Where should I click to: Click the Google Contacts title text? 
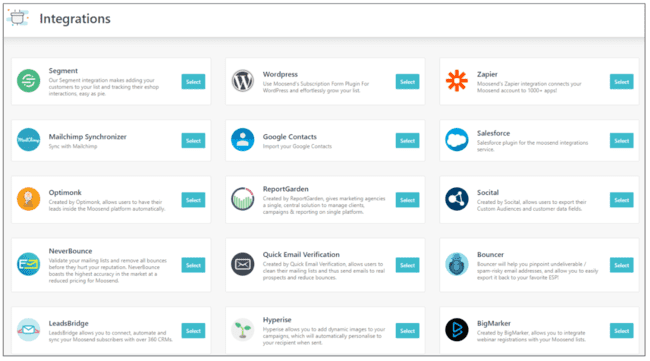(x=290, y=137)
